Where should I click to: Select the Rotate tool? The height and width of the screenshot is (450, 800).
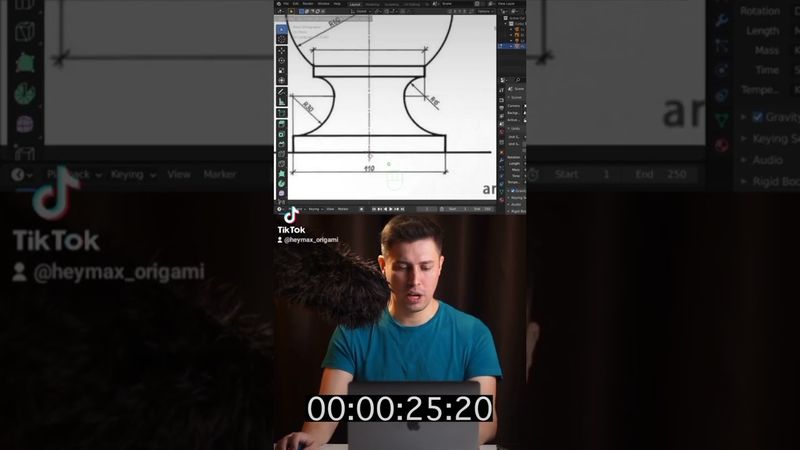[x=282, y=60]
